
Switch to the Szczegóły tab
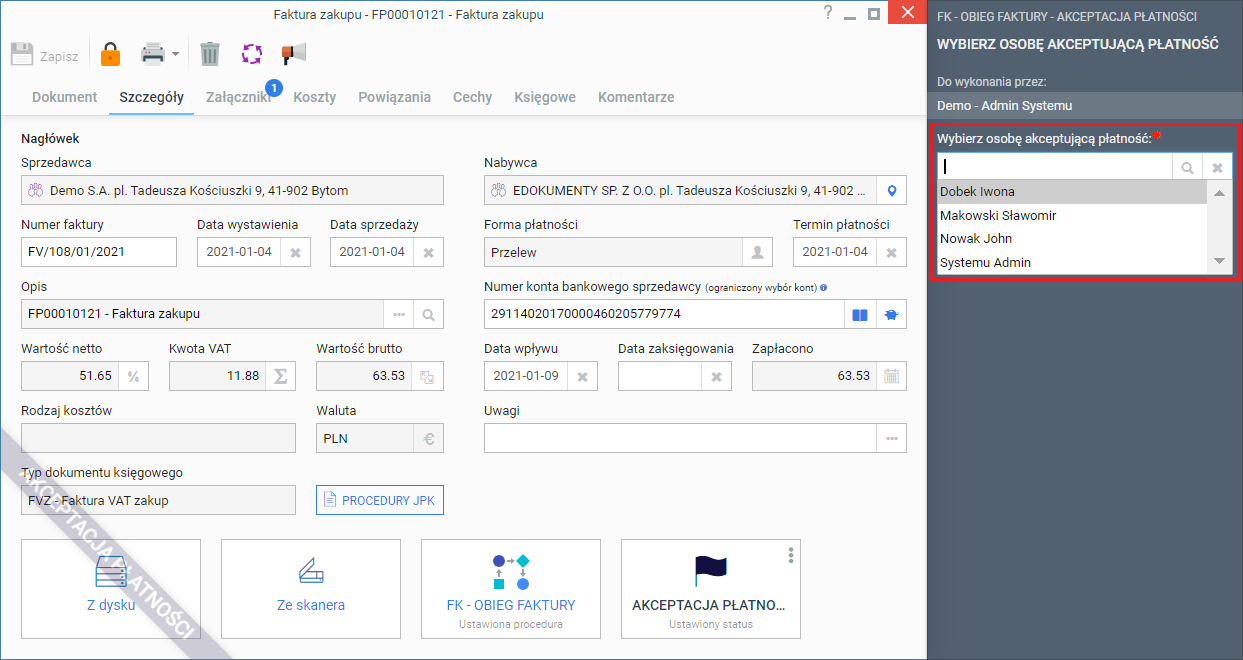[x=151, y=97]
